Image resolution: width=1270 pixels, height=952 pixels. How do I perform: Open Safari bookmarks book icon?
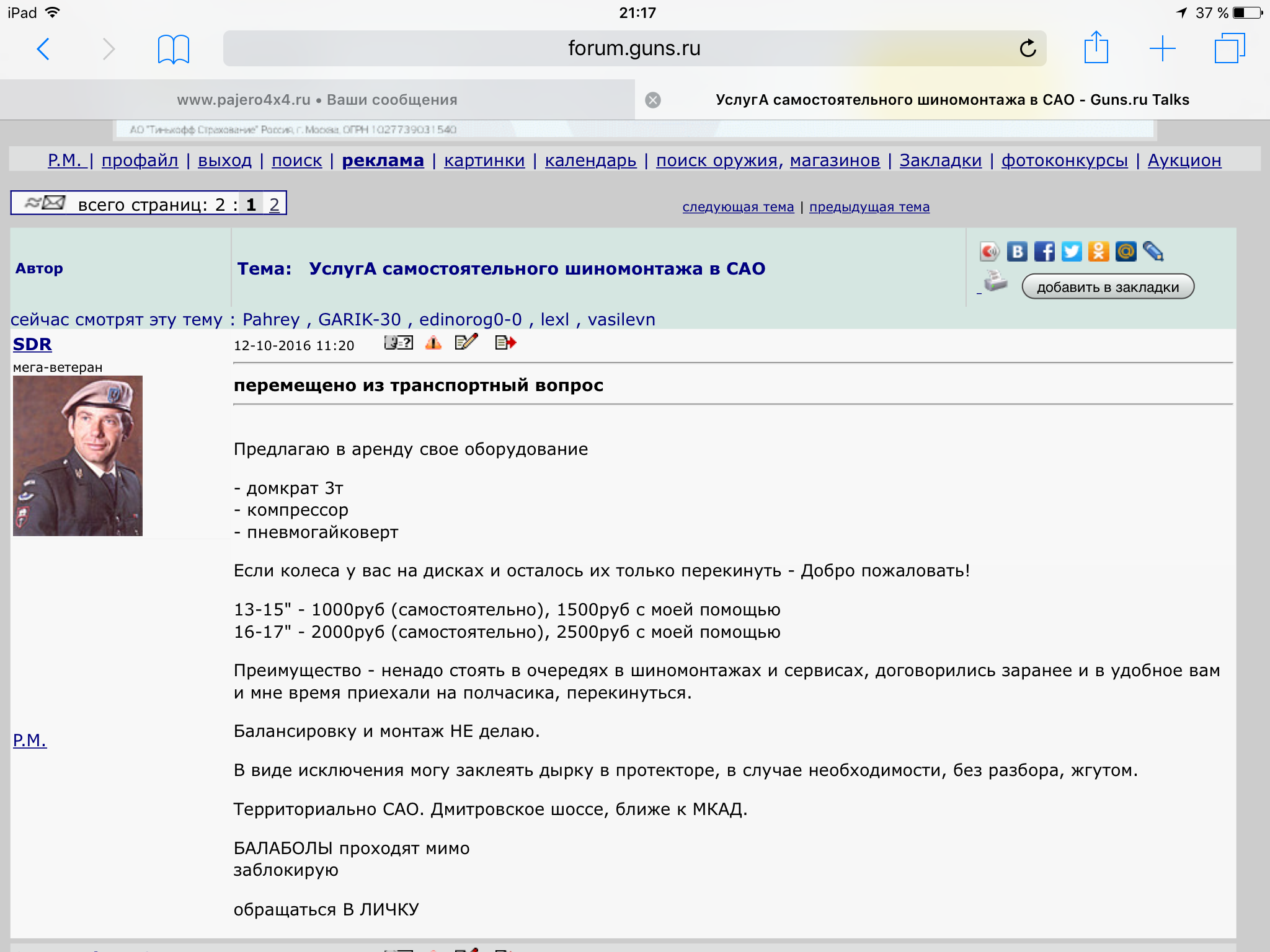(x=173, y=49)
